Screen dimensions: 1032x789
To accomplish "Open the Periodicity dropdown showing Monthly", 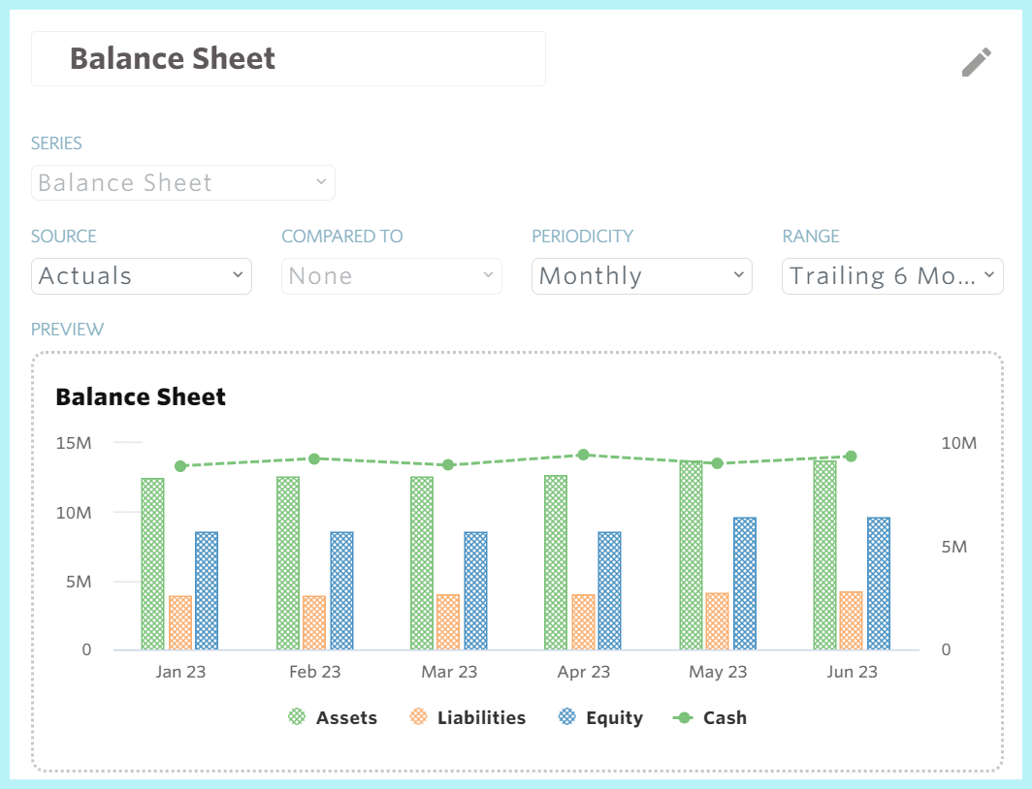I will (641, 275).
